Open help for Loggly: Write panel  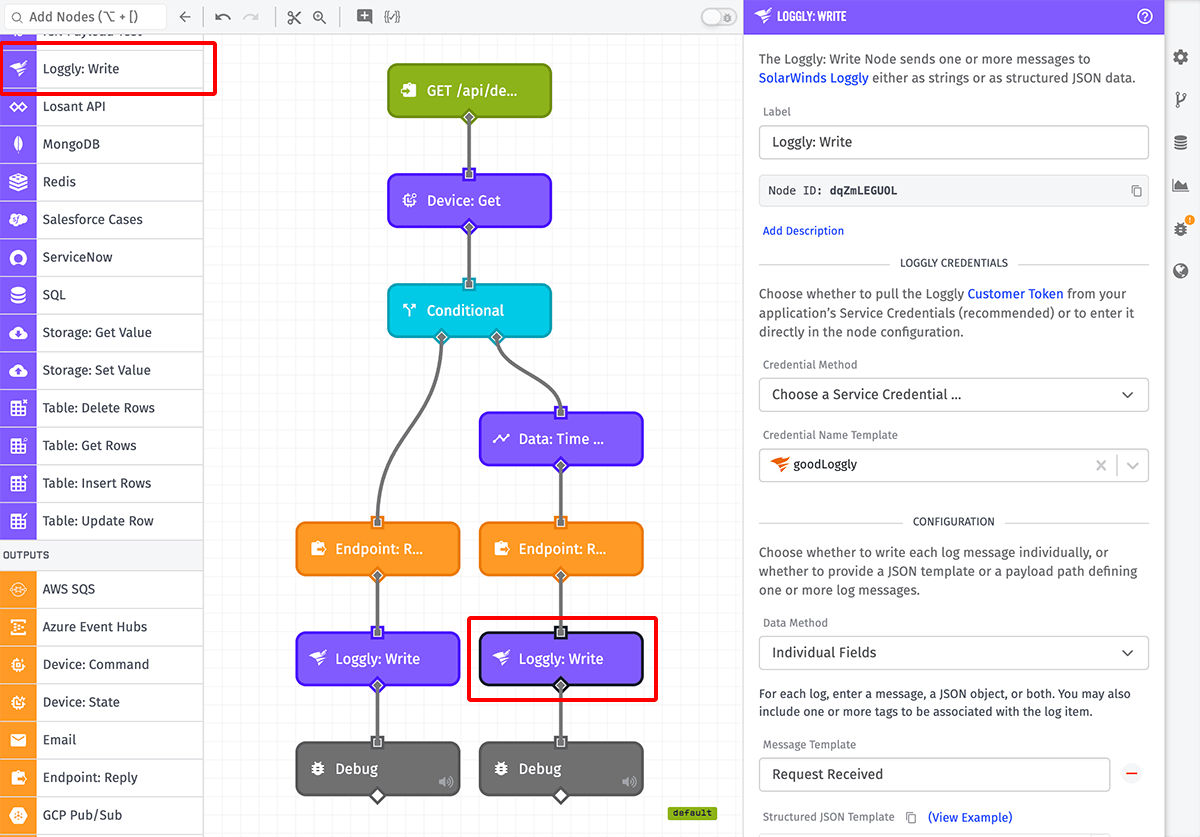[x=1145, y=16]
